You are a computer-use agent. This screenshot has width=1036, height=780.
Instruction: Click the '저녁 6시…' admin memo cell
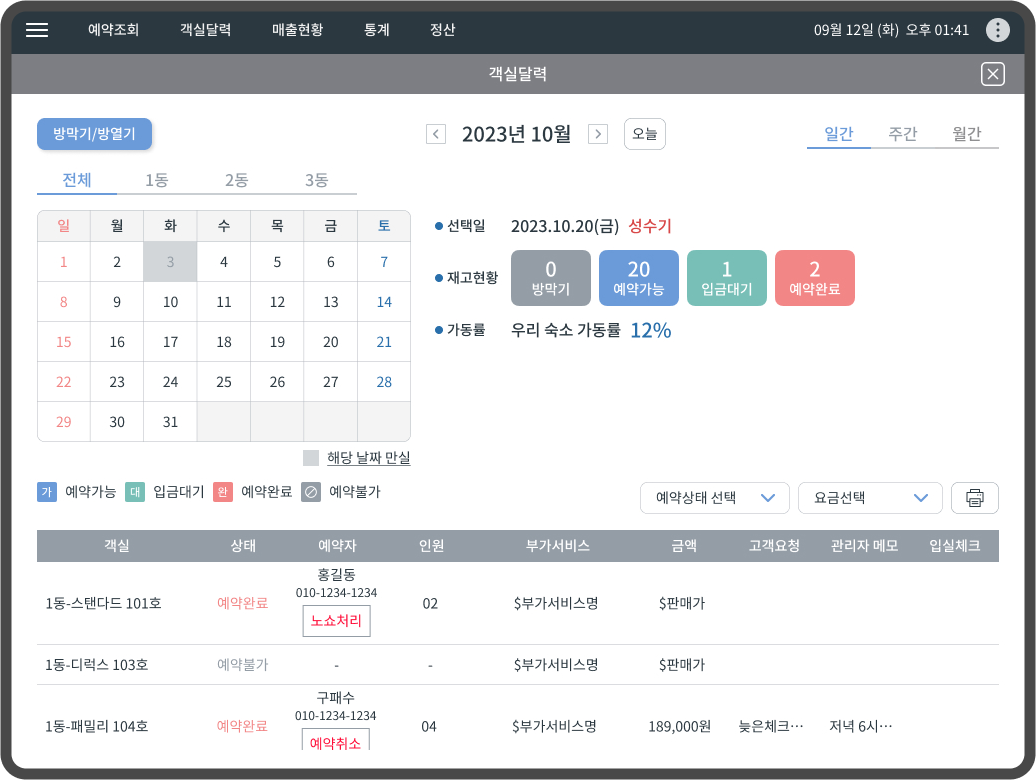(861, 727)
